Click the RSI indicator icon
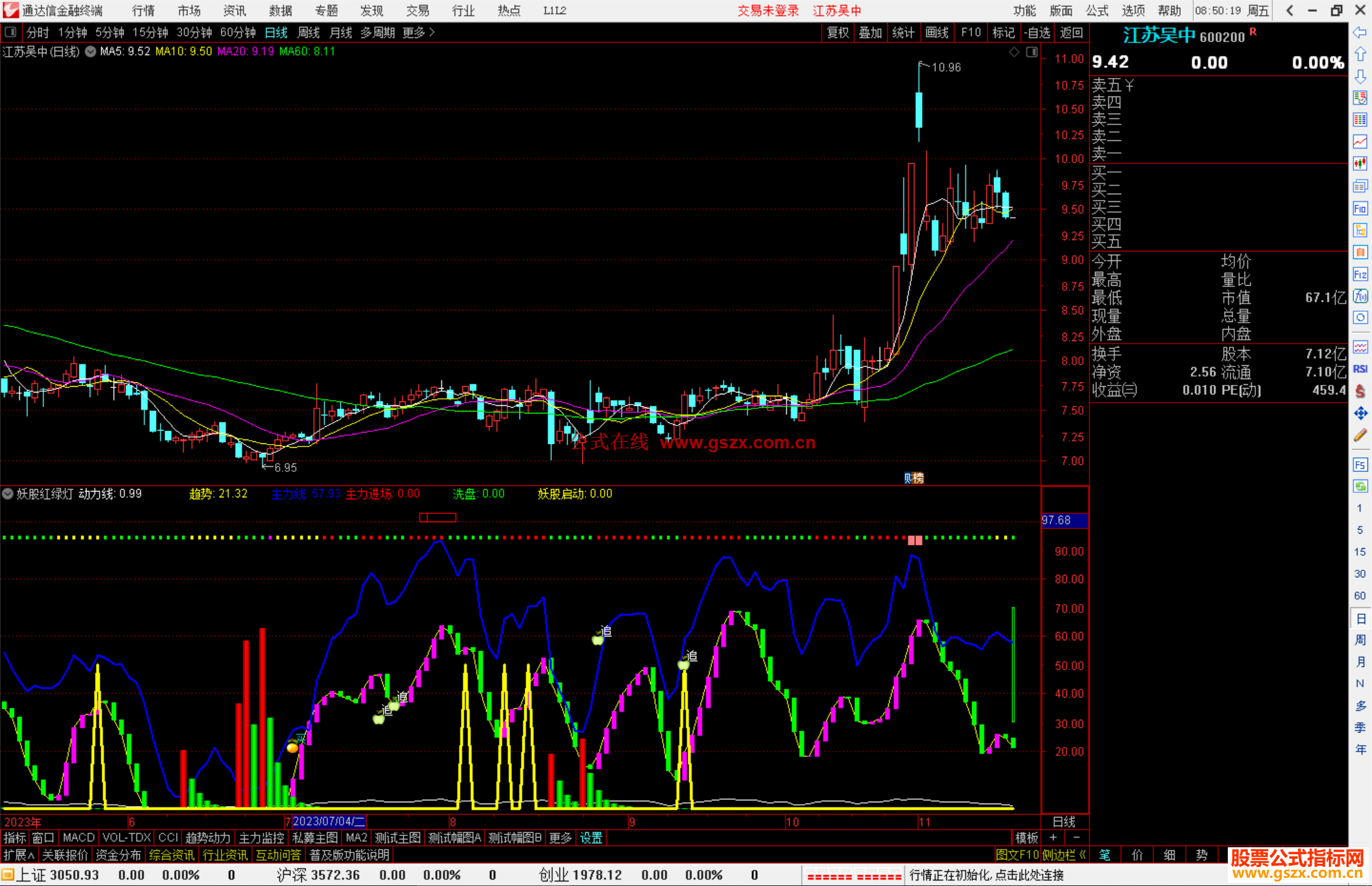The width and height of the screenshot is (1372, 886). click(1360, 369)
